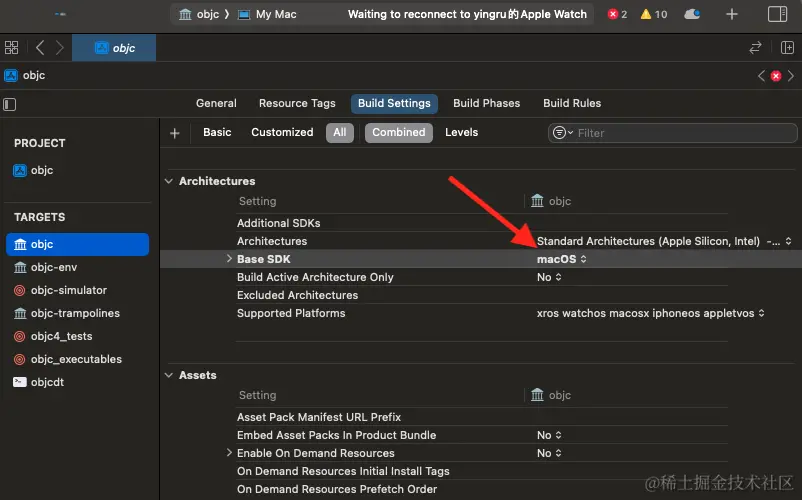This screenshot has height=500, width=802.
Task: Click objc column header in Assets
Action: coord(551,395)
